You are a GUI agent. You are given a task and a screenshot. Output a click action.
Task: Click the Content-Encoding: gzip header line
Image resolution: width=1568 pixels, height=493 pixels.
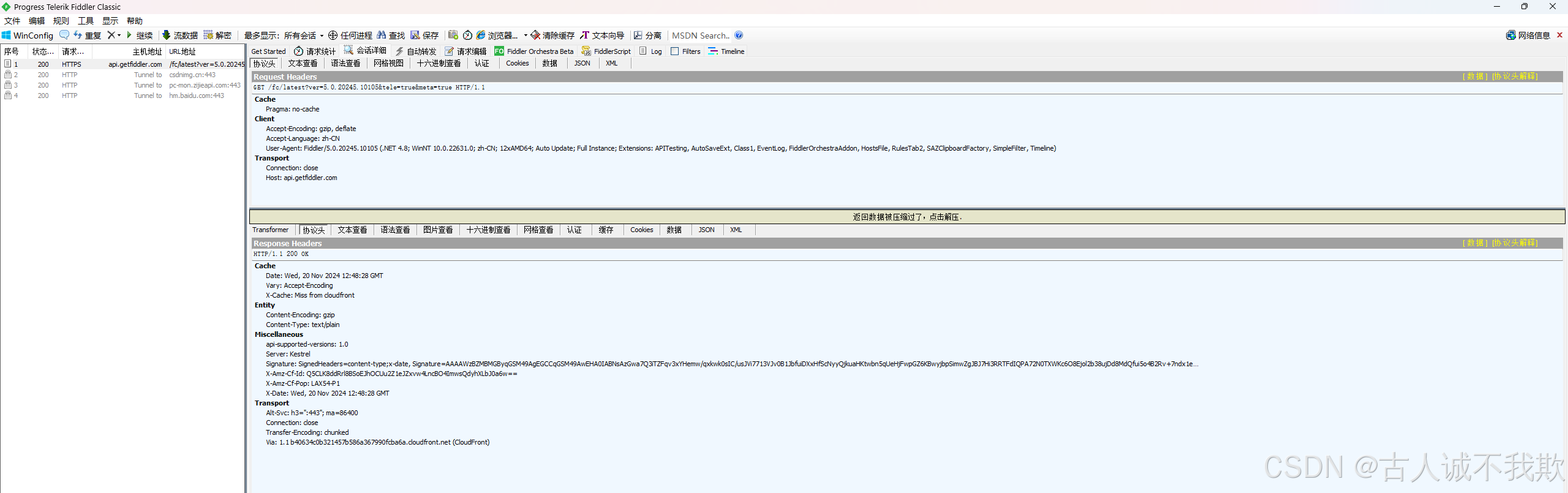[x=300, y=315]
